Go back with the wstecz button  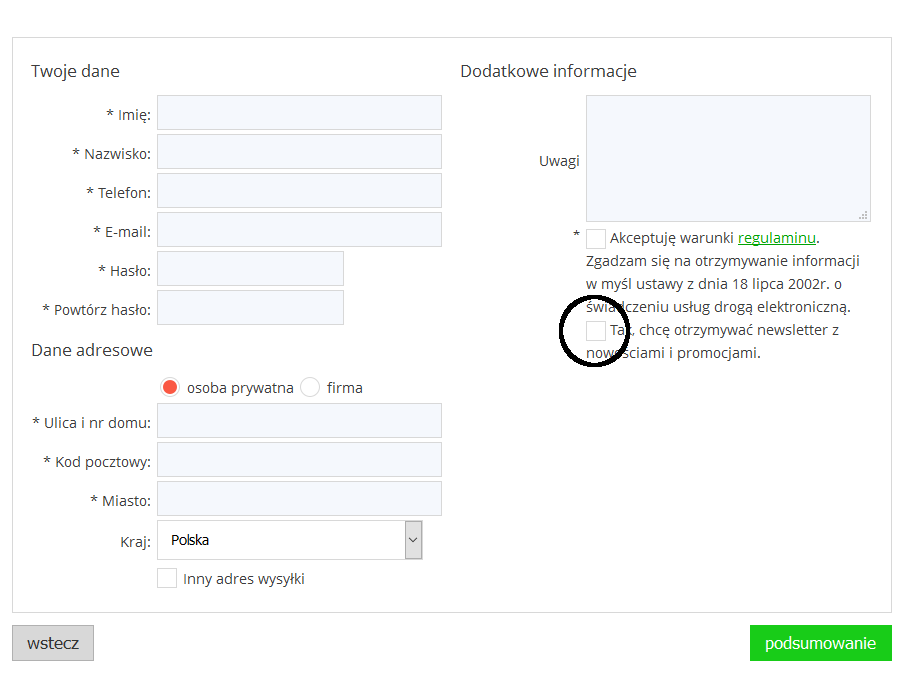click(53, 643)
